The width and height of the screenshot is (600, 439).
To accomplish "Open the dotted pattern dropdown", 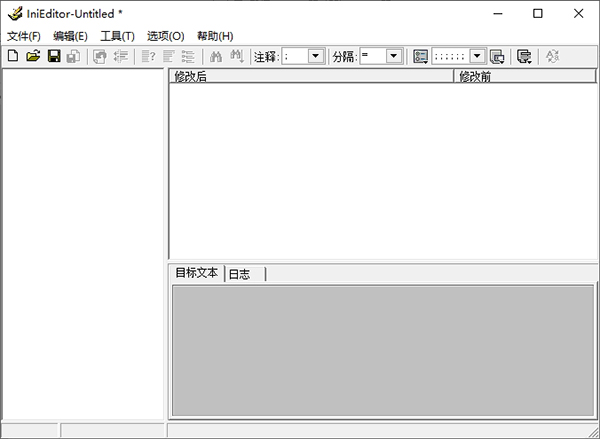I will click(x=477, y=57).
